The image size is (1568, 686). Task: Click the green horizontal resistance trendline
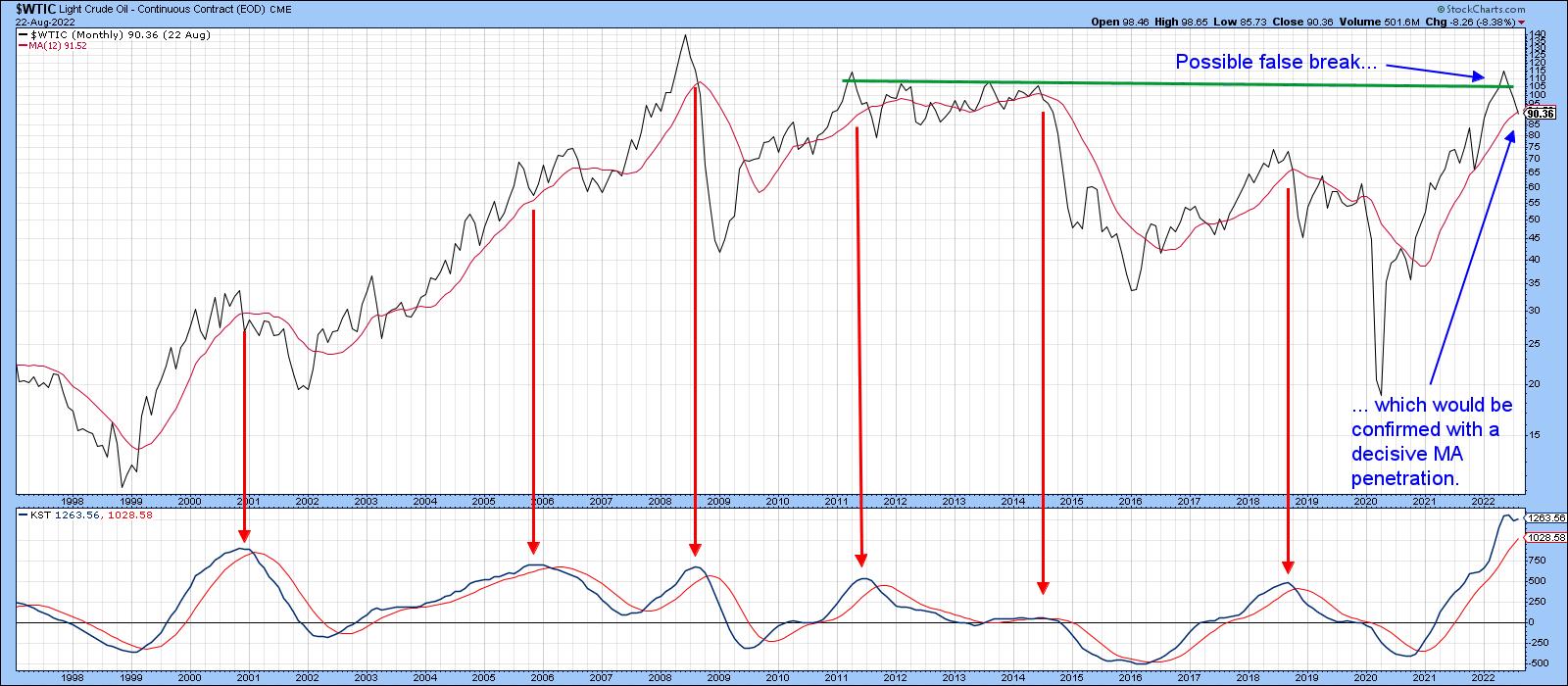[x=1176, y=84]
